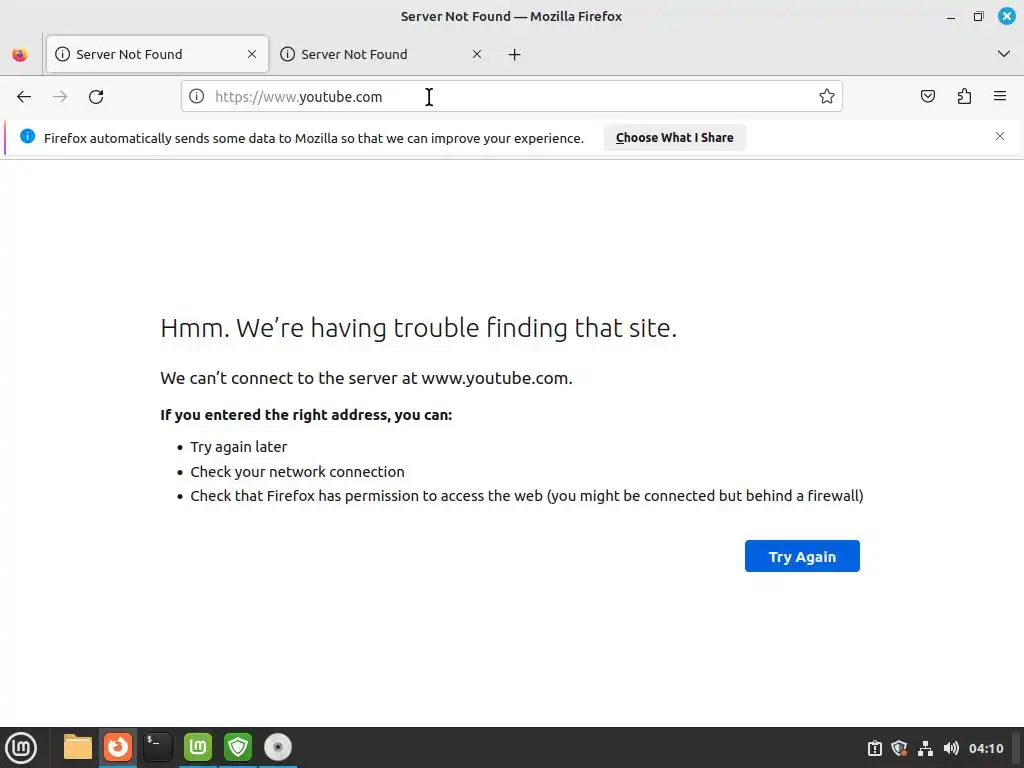Viewport: 1024px width, 768px height.
Task: Minimize the Firefox window
Action: pyautogui.click(x=951, y=17)
